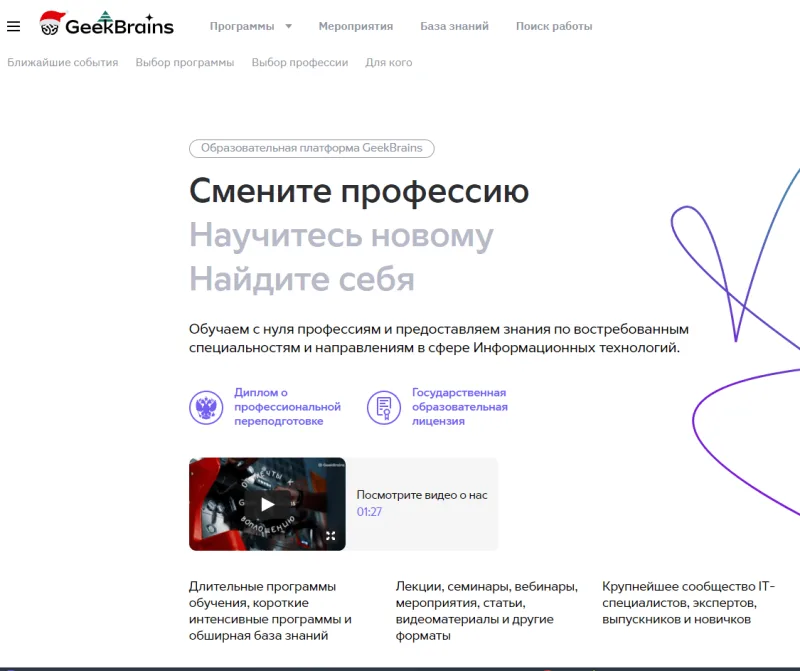800x671 pixels.
Task: Select the Выбор программы tab
Action: (x=185, y=62)
